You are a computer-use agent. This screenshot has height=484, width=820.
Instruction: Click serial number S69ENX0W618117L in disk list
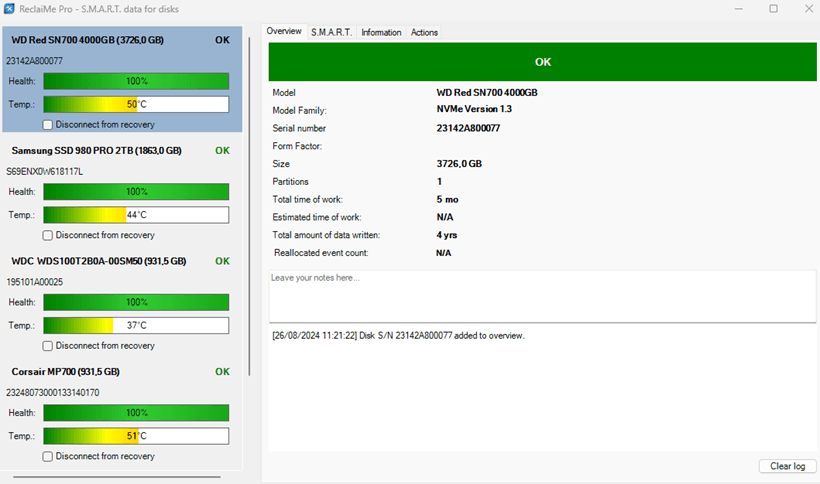(44, 171)
